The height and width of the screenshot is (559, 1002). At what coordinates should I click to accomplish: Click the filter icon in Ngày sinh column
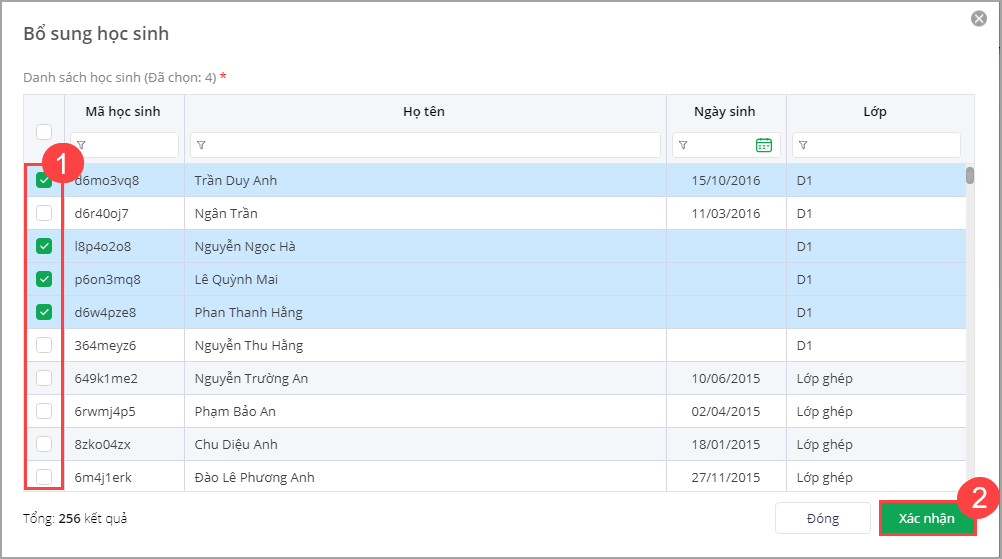point(683,145)
